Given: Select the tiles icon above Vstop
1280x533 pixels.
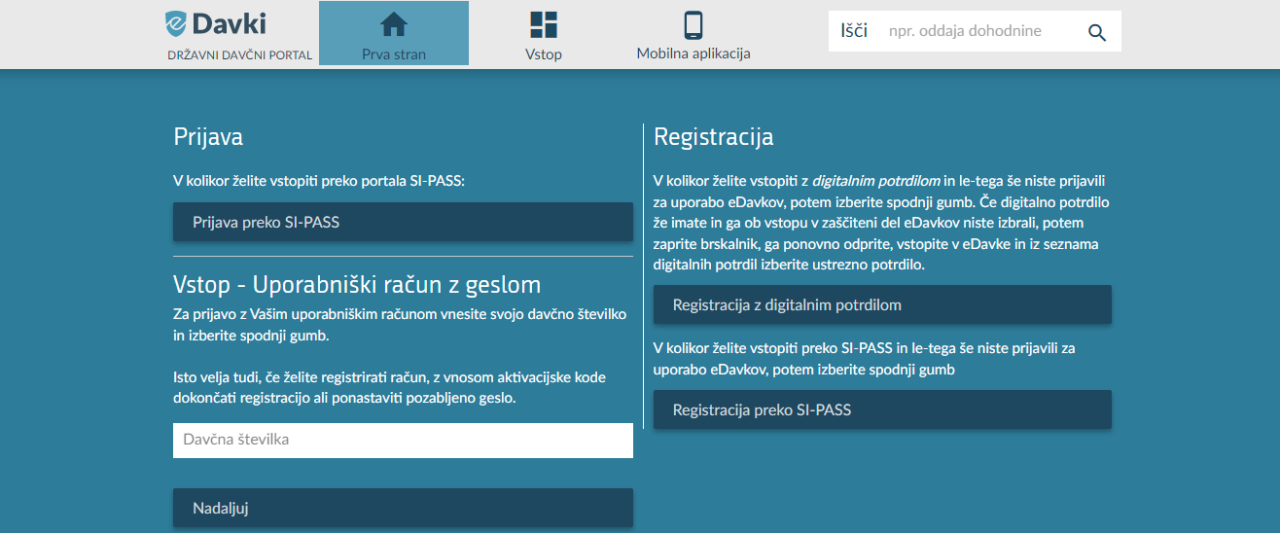Looking at the screenshot, I should click(x=543, y=24).
